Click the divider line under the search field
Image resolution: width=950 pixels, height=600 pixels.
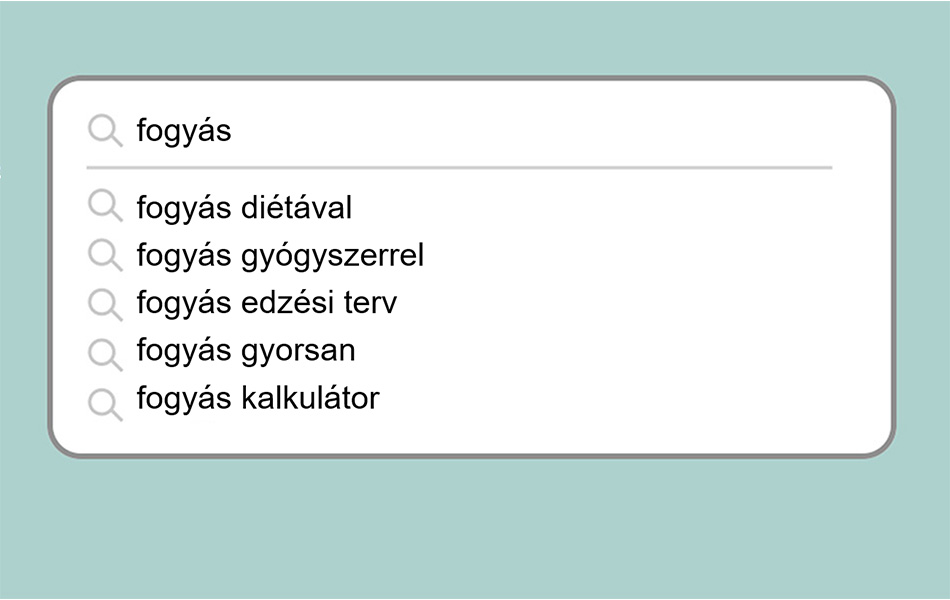coord(459,167)
